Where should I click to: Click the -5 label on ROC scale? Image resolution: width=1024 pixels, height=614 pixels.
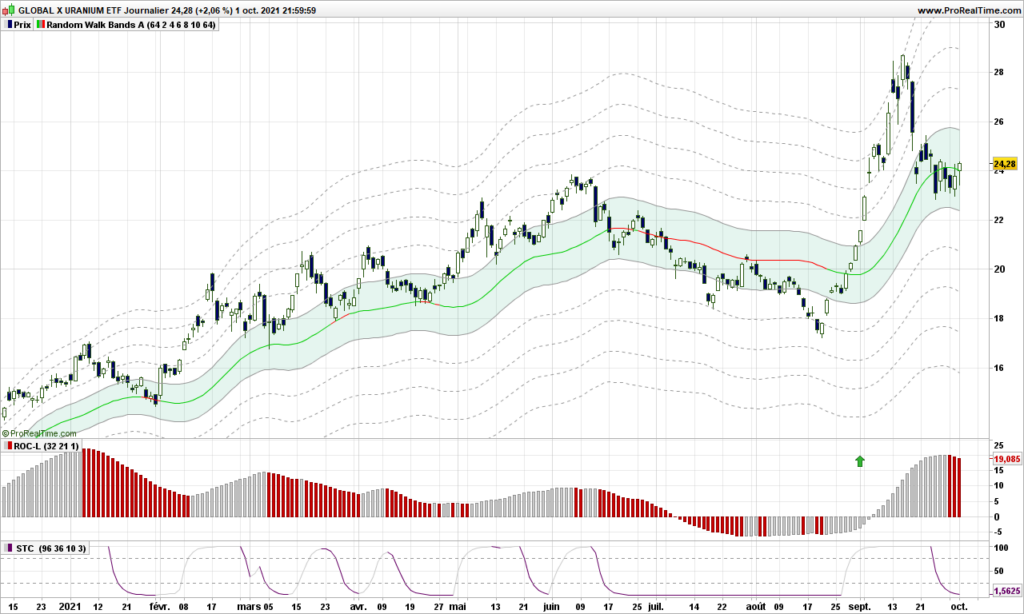point(997,532)
